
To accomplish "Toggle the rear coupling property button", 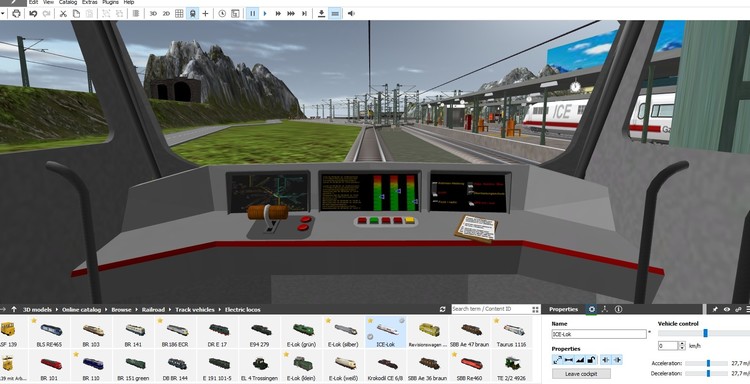I will 617,360.
